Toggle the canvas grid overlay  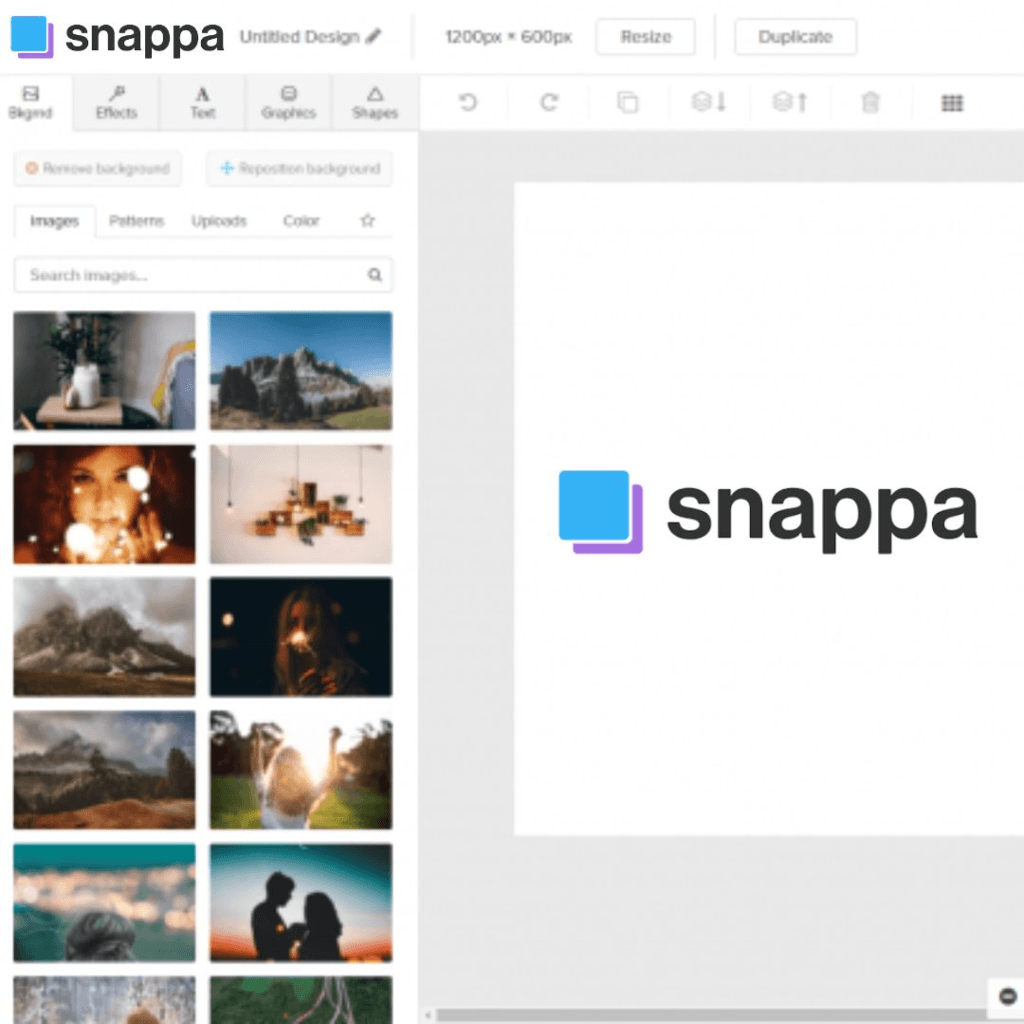point(950,102)
